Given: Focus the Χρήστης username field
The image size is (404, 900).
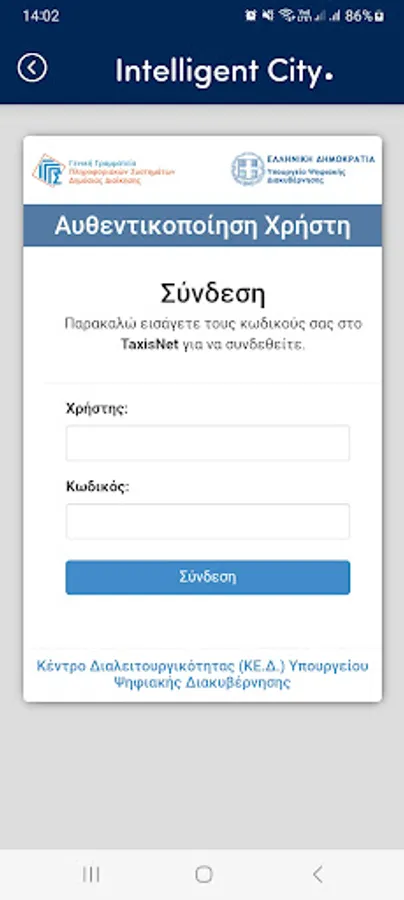Looking at the screenshot, I should coord(208,443).
